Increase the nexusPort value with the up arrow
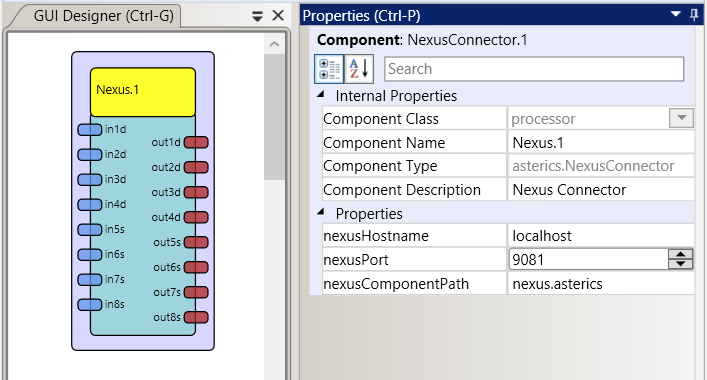The height and width of the screenshot is (380, 707). [680, 255]
